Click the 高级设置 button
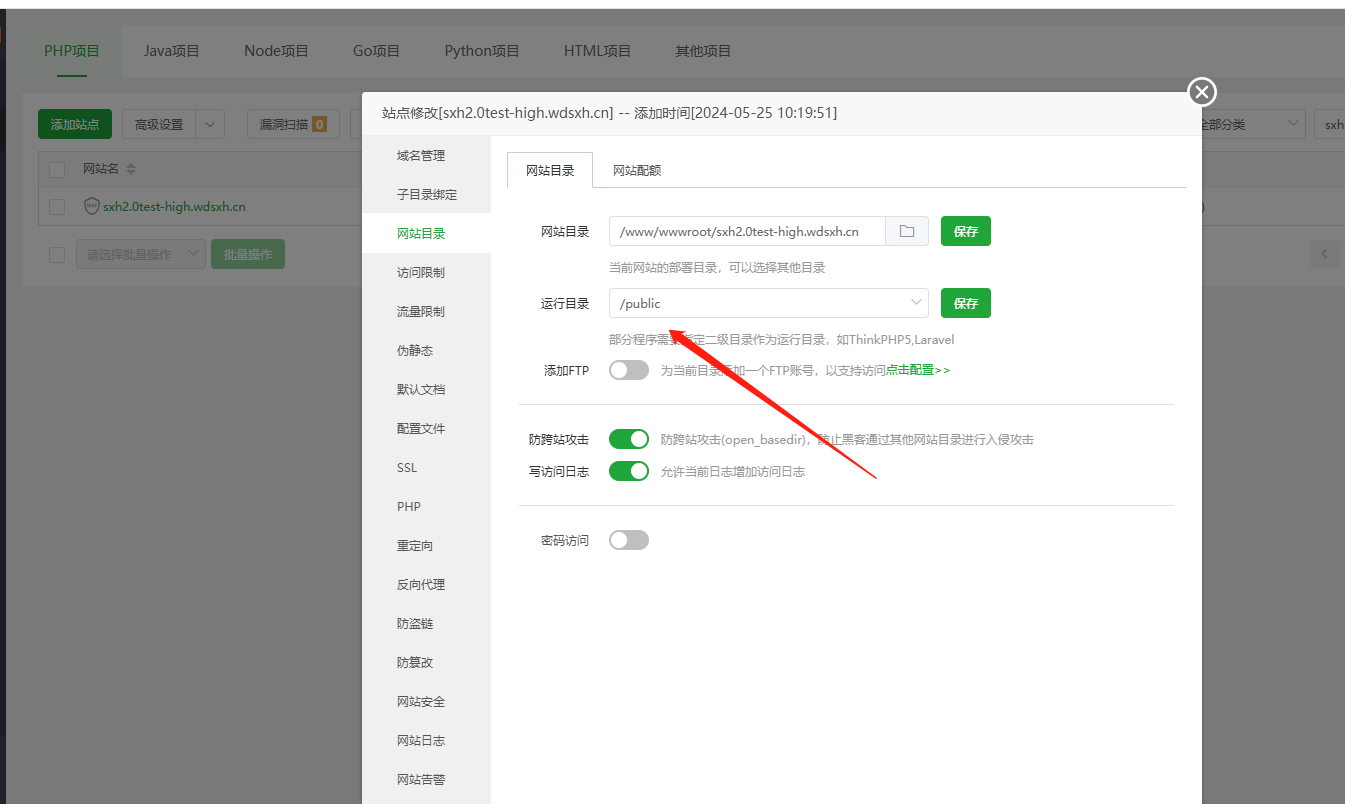The height and width of the screenshot is (804, 1345). click(x=159, y=124)
